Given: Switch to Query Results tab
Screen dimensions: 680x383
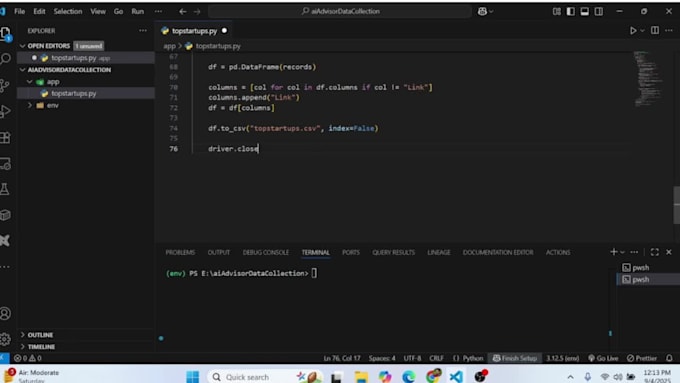Looking at the screenshot, I should coord(393,252).
